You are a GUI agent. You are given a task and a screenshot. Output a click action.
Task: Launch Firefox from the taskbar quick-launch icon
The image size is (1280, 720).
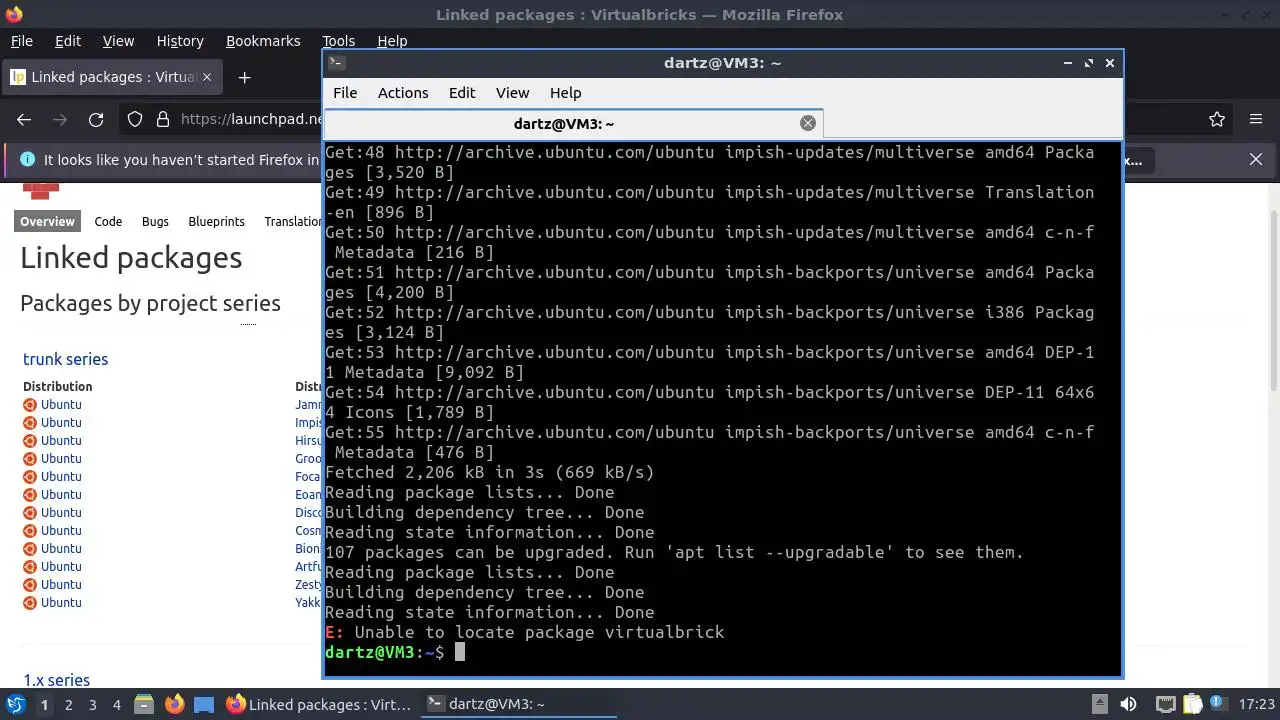[174, 705]
